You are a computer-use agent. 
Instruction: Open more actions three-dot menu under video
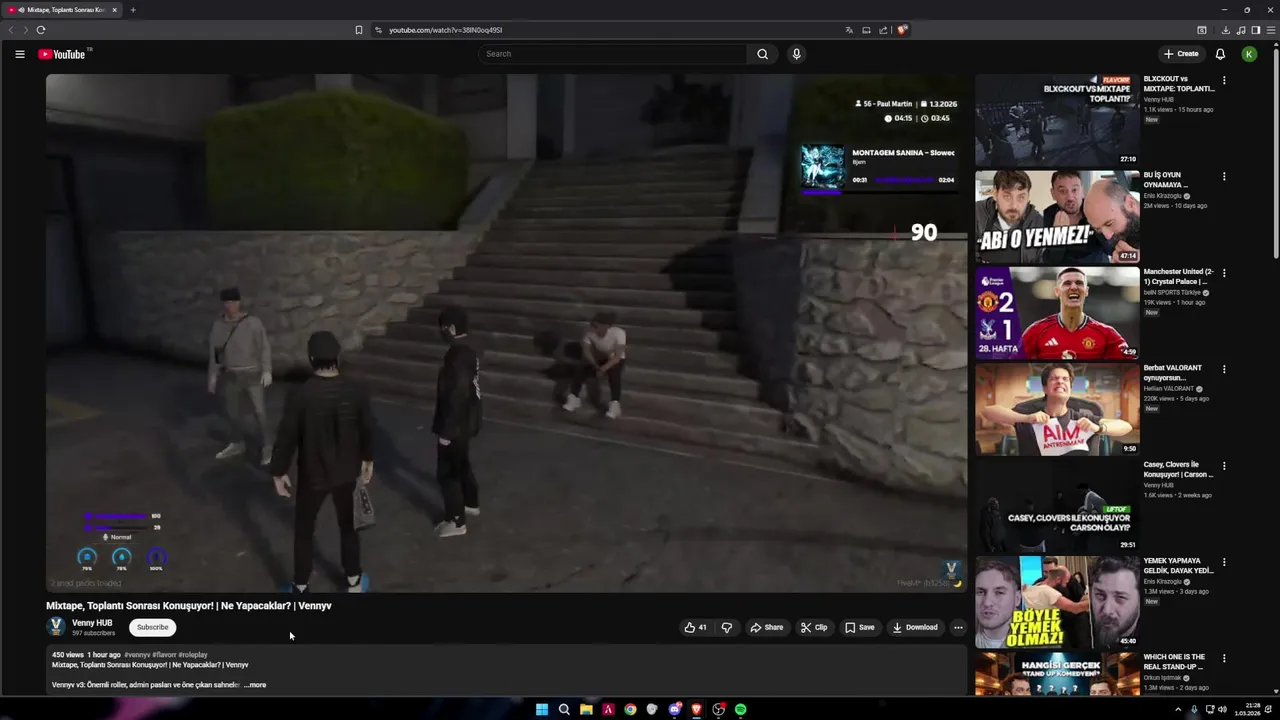pyautogui.click(x=958, y=627)
